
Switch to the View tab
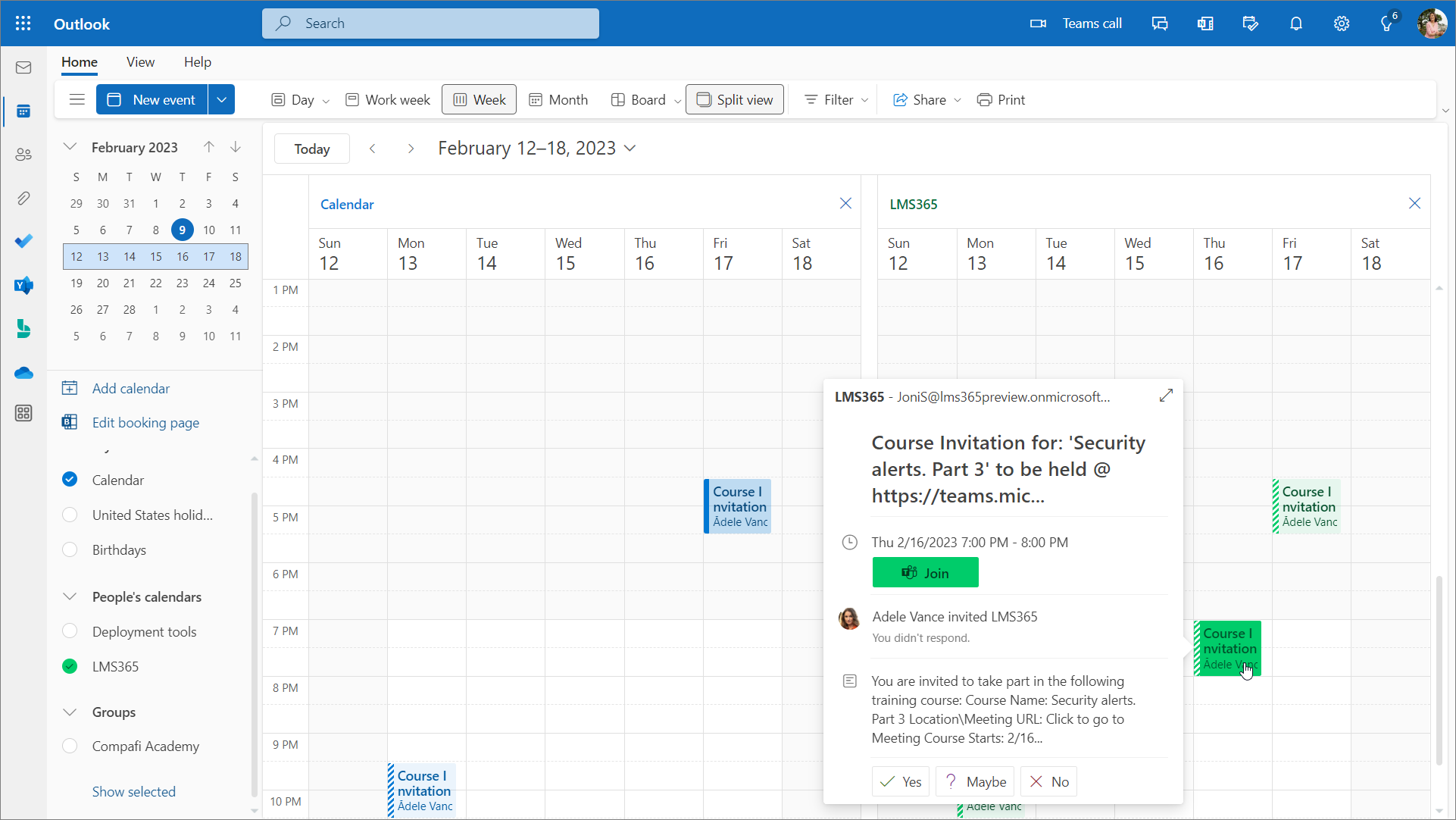coord(140,62)
